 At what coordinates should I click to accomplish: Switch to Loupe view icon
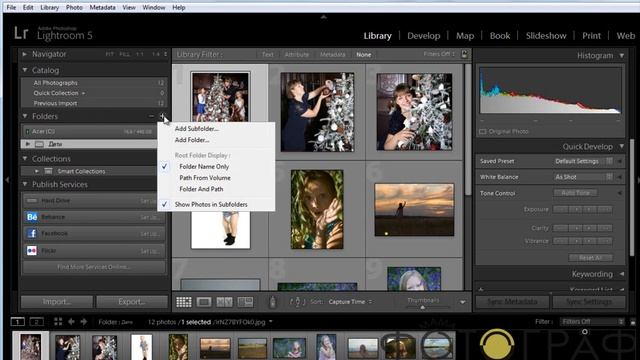(204, 302)
